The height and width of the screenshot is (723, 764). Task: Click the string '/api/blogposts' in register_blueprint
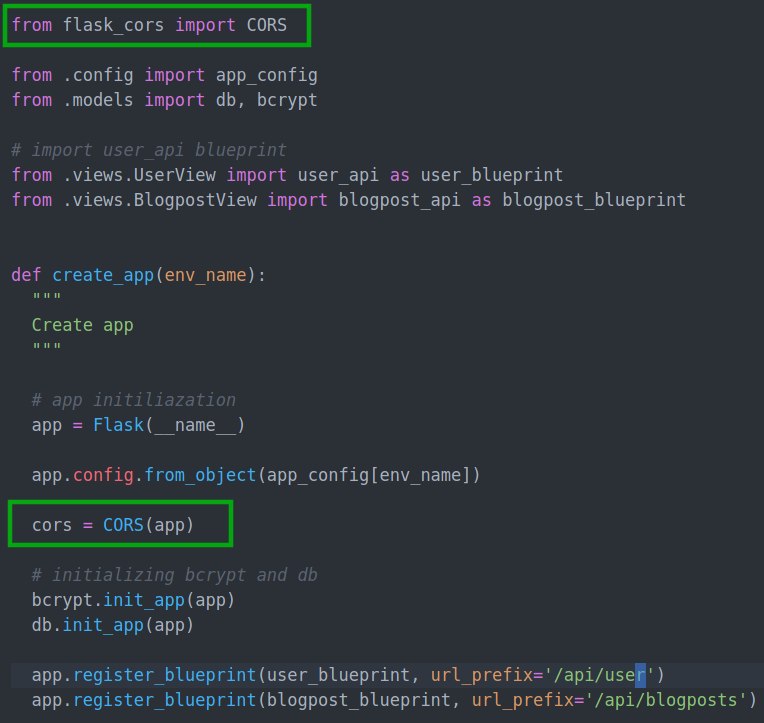[666, 700]
